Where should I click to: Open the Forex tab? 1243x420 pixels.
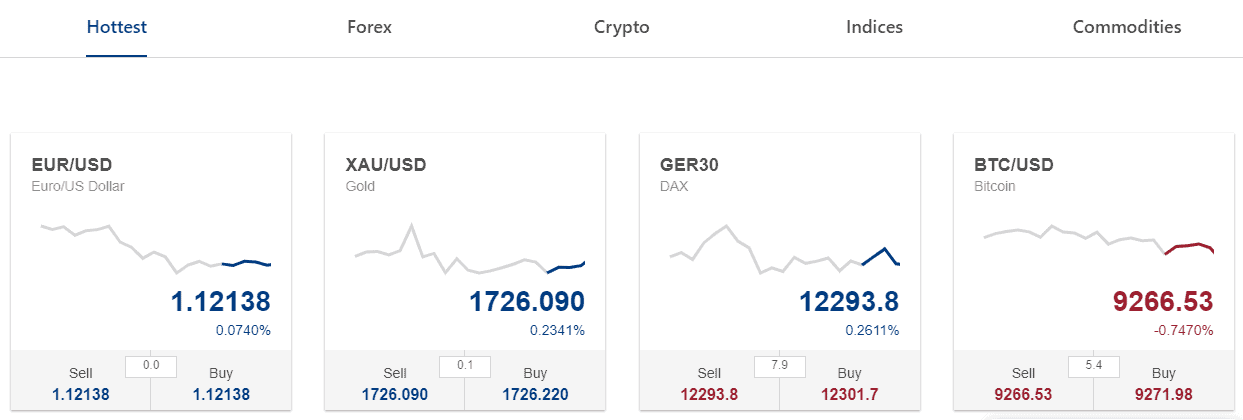tap(369, 27)
